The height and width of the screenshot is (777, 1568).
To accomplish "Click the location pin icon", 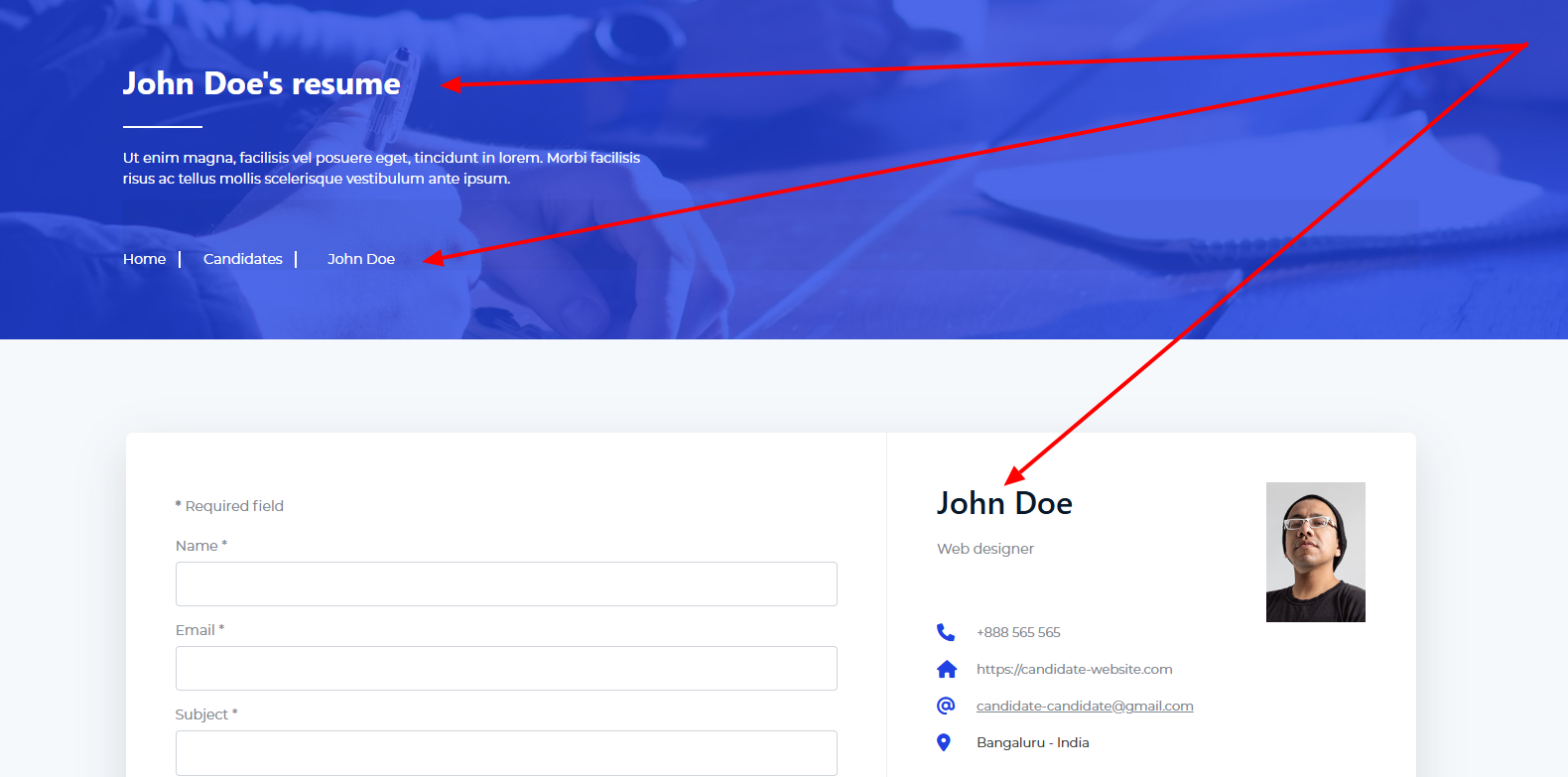I will (x=944, y=742).
